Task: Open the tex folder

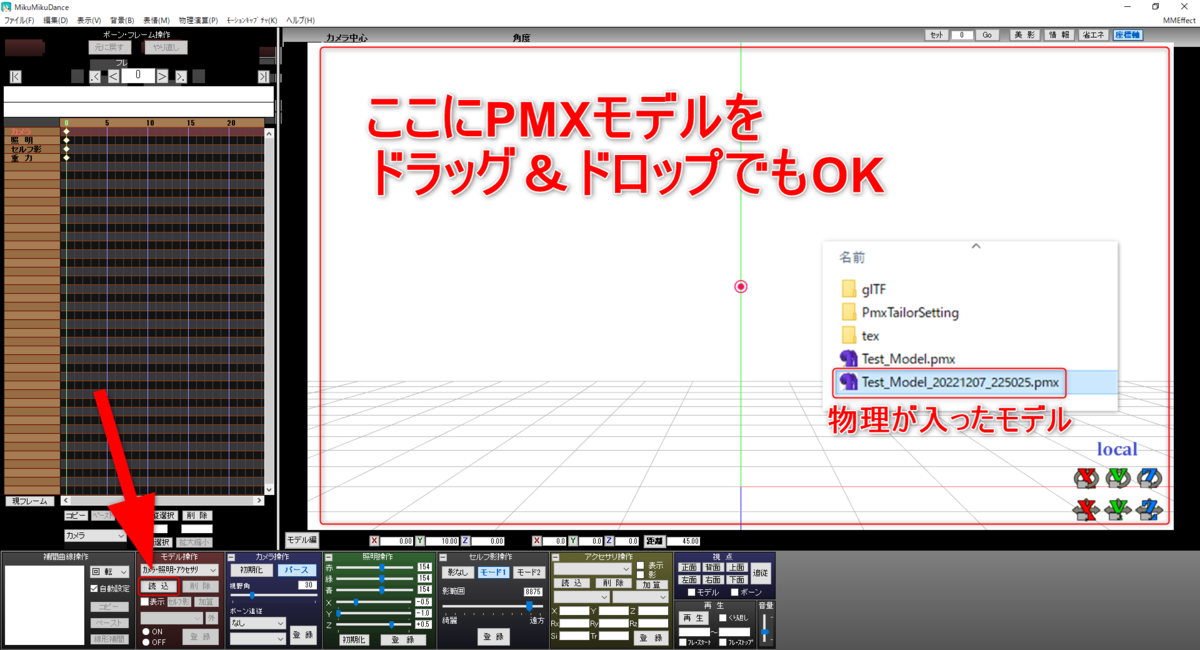Action: pyautogui.click(x=861, y=335)
